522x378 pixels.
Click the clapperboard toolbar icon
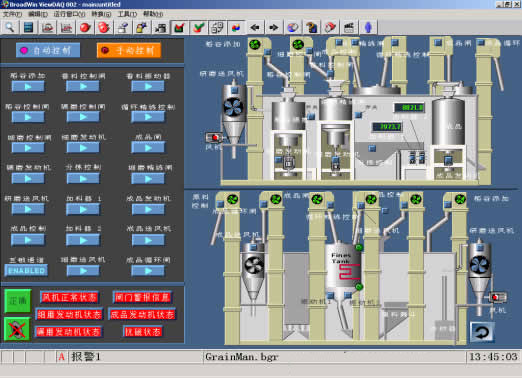pos(349,27)
